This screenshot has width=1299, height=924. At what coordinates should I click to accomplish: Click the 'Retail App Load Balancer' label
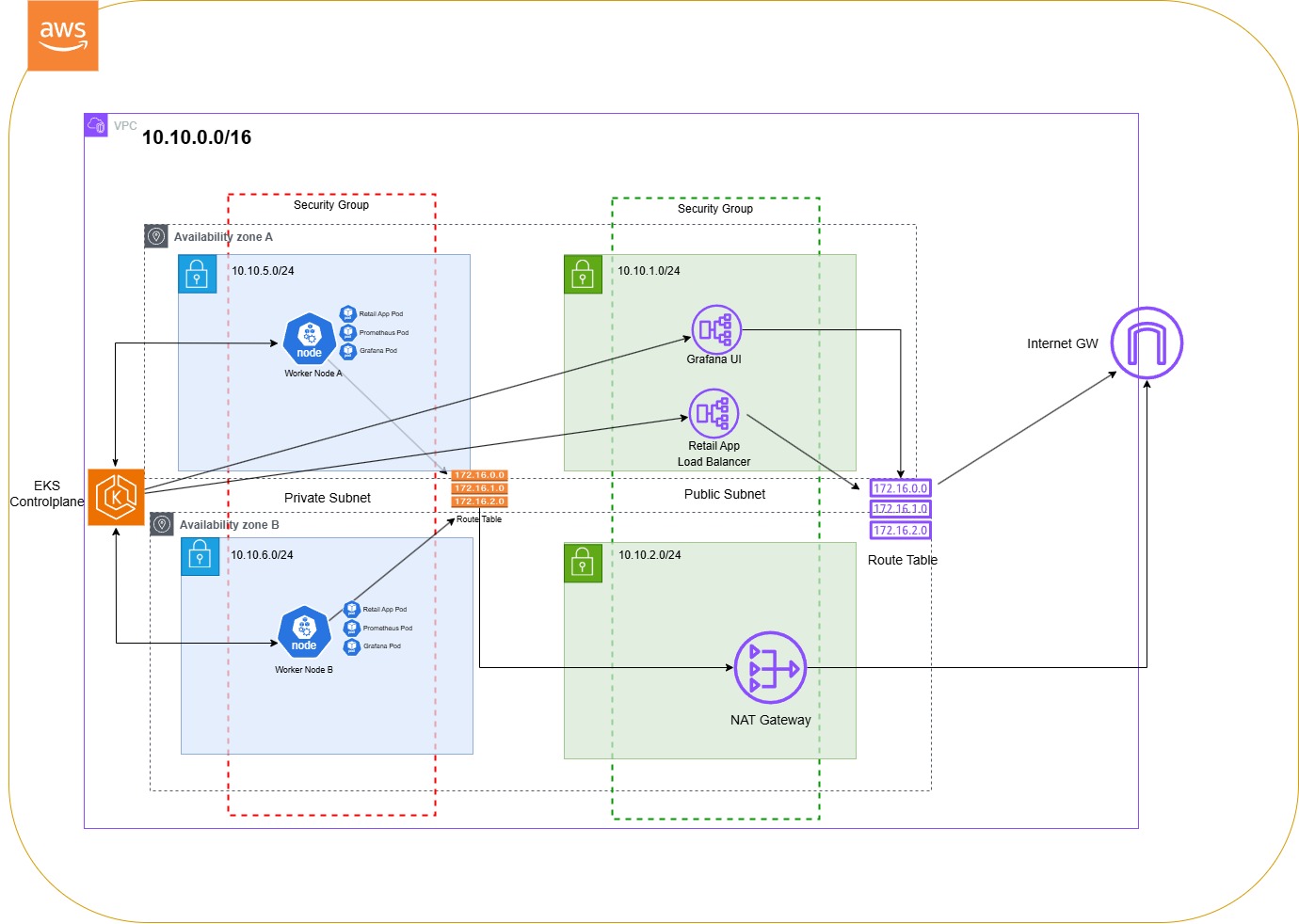tap(714, 454)
